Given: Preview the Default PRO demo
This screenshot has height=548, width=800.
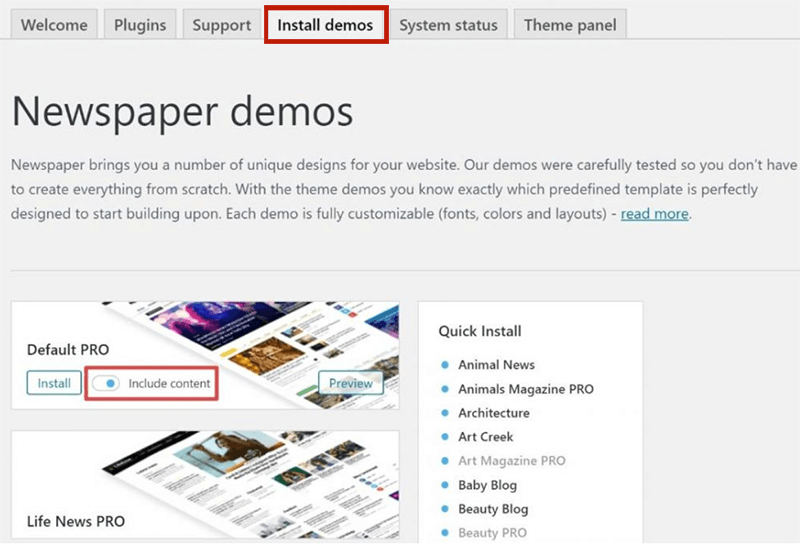Looking at the screenshot, I should (351, 383).
